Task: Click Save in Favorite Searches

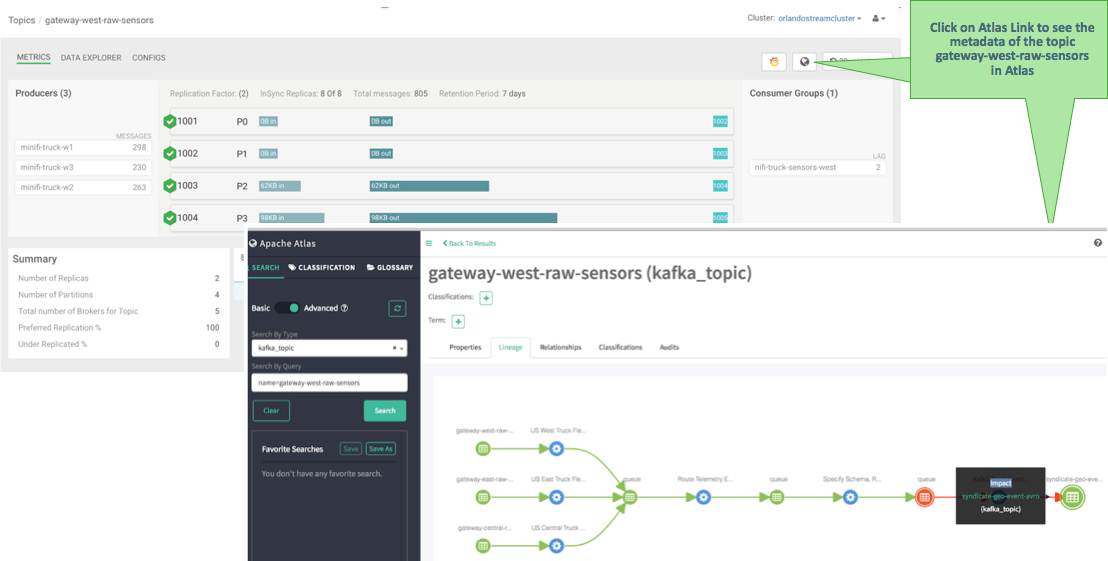Action: point(350,449)
